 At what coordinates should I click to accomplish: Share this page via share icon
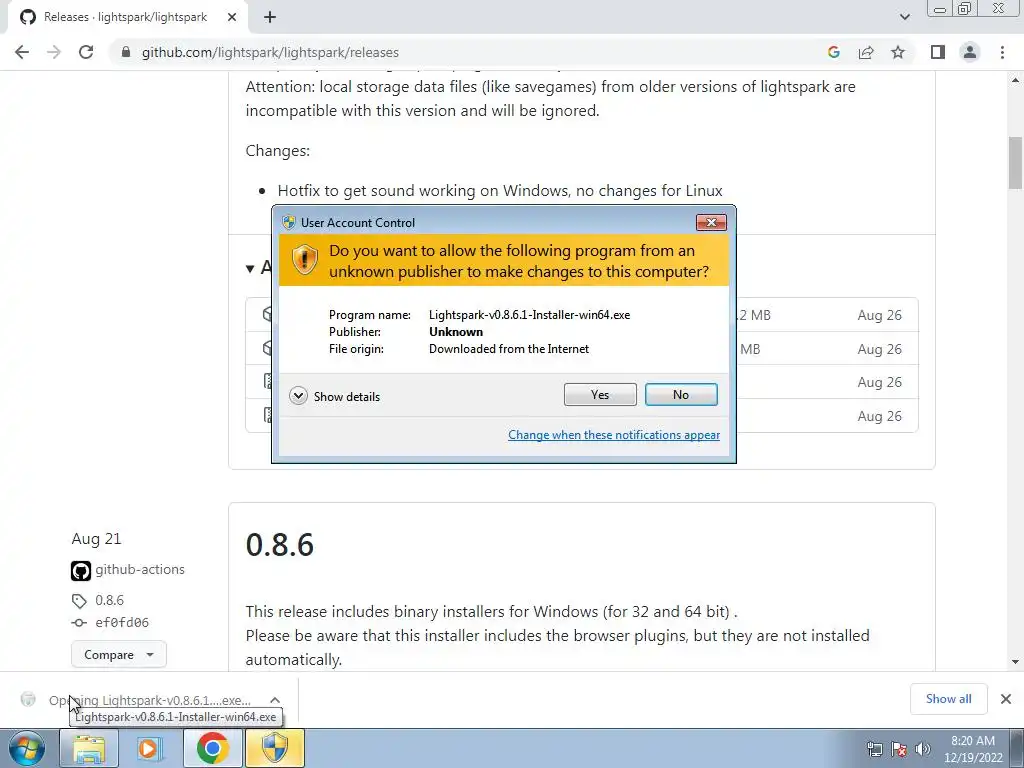[866, 52]
